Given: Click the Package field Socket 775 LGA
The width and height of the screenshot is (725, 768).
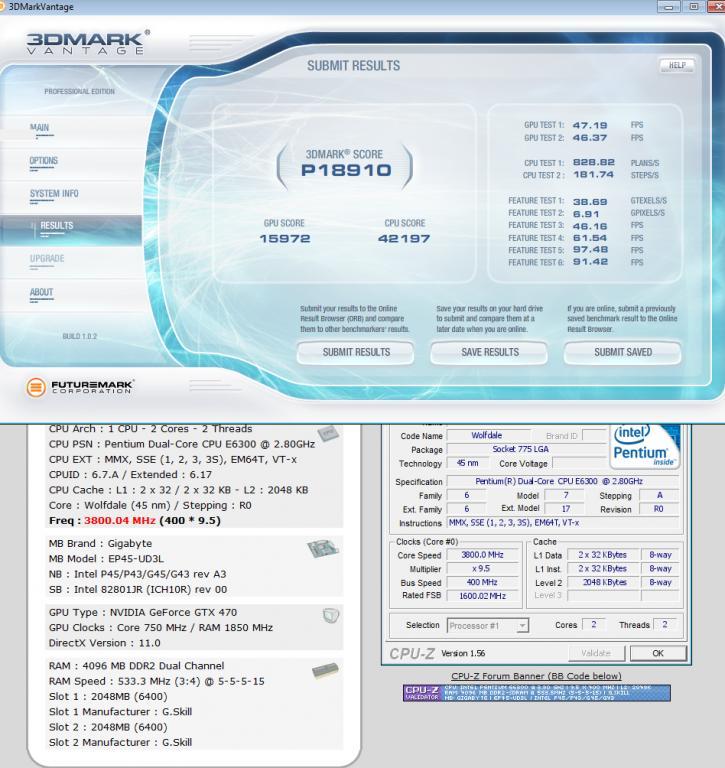Looking at the screenshot, I should click(x=526, y=449).
